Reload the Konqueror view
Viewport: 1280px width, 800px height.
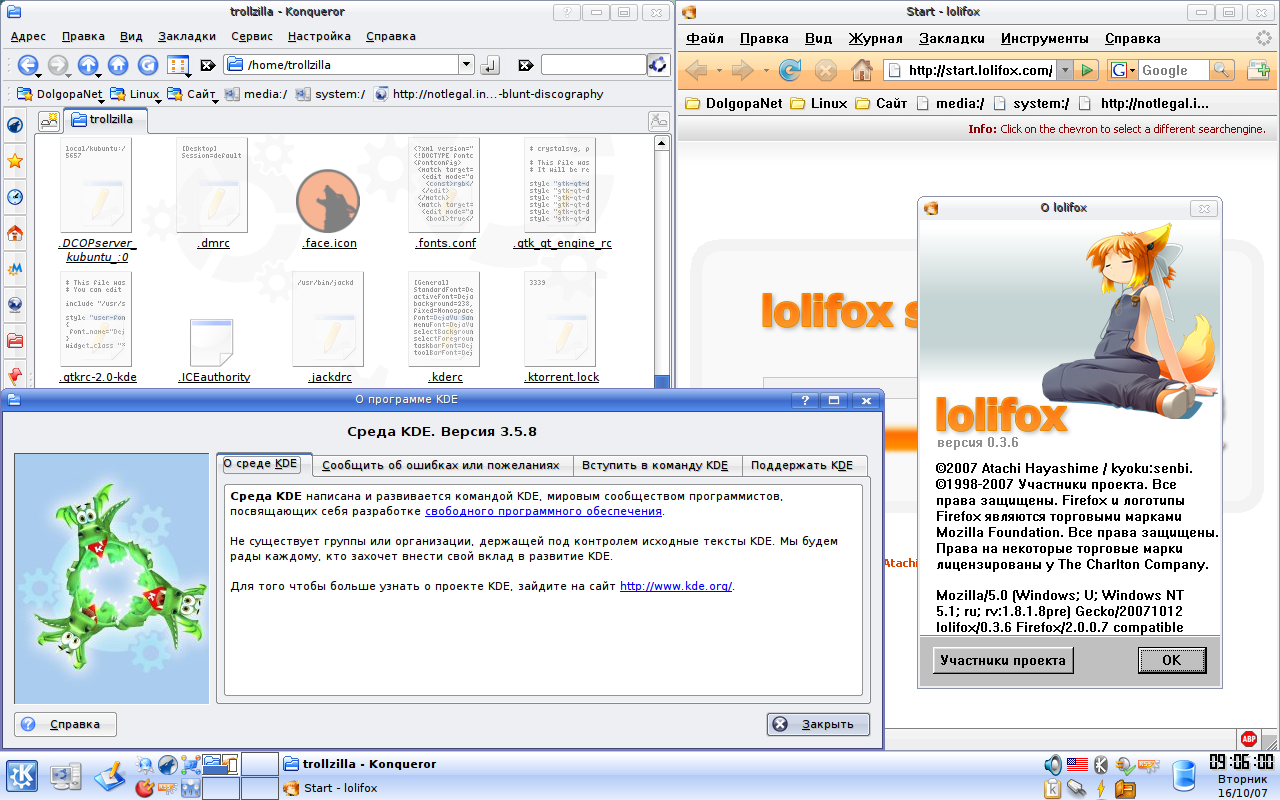click(148, 66)
